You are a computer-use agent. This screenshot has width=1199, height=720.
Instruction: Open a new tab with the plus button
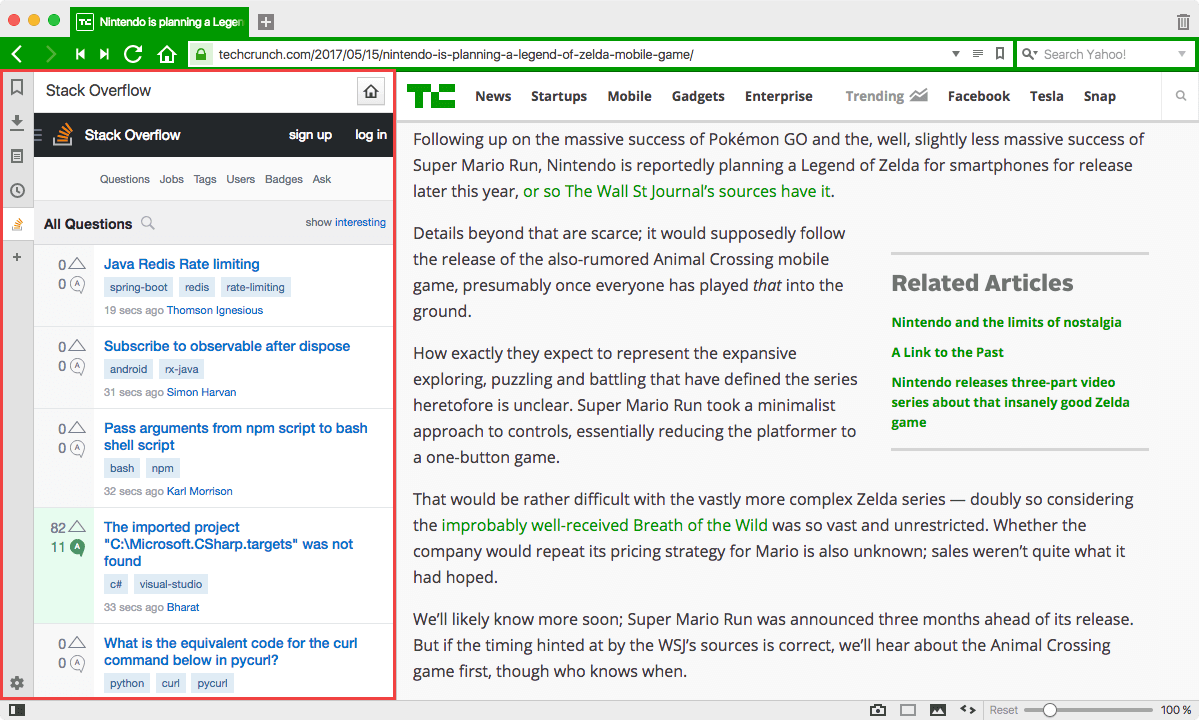pyautogui.click(x=266, y=21)
